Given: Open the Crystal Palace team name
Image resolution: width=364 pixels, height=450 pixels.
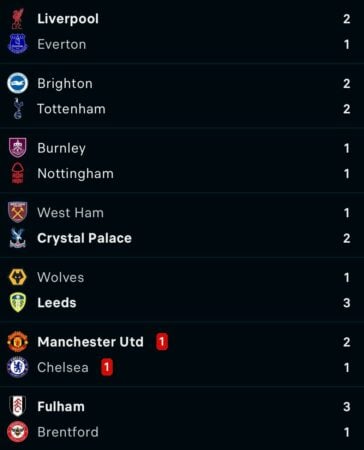Looking at the screenshot, I should coord(85,238).
